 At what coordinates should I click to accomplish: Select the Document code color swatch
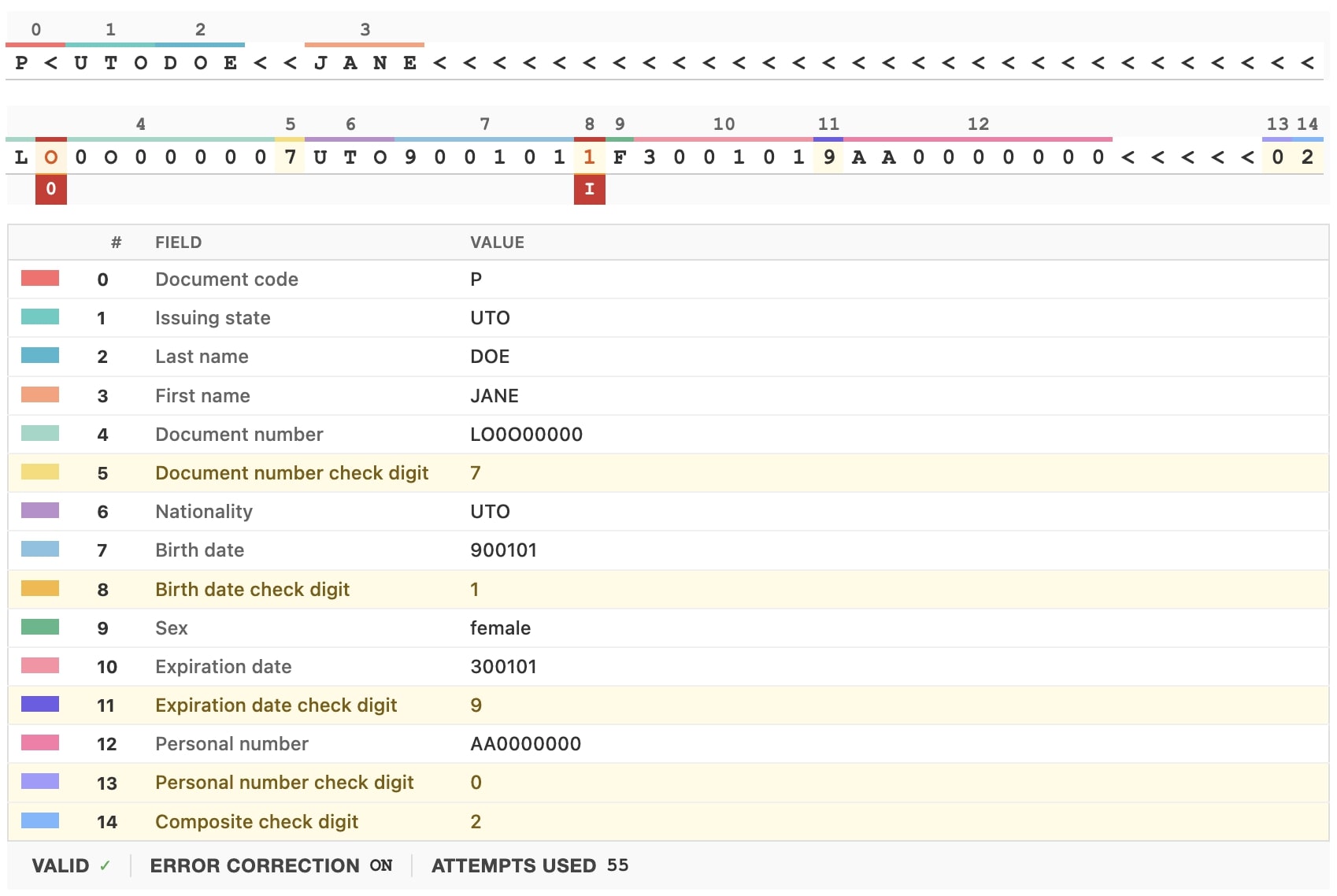pos(40,279)
